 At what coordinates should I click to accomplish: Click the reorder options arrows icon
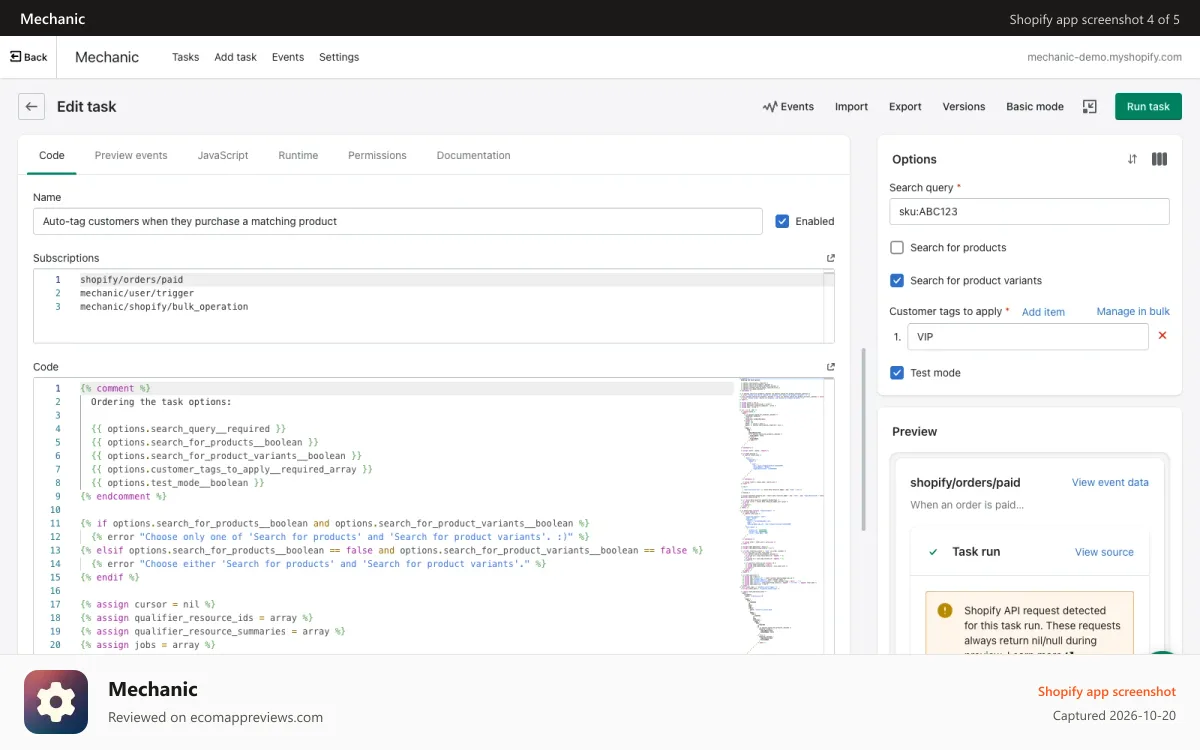click(1132, 159)
